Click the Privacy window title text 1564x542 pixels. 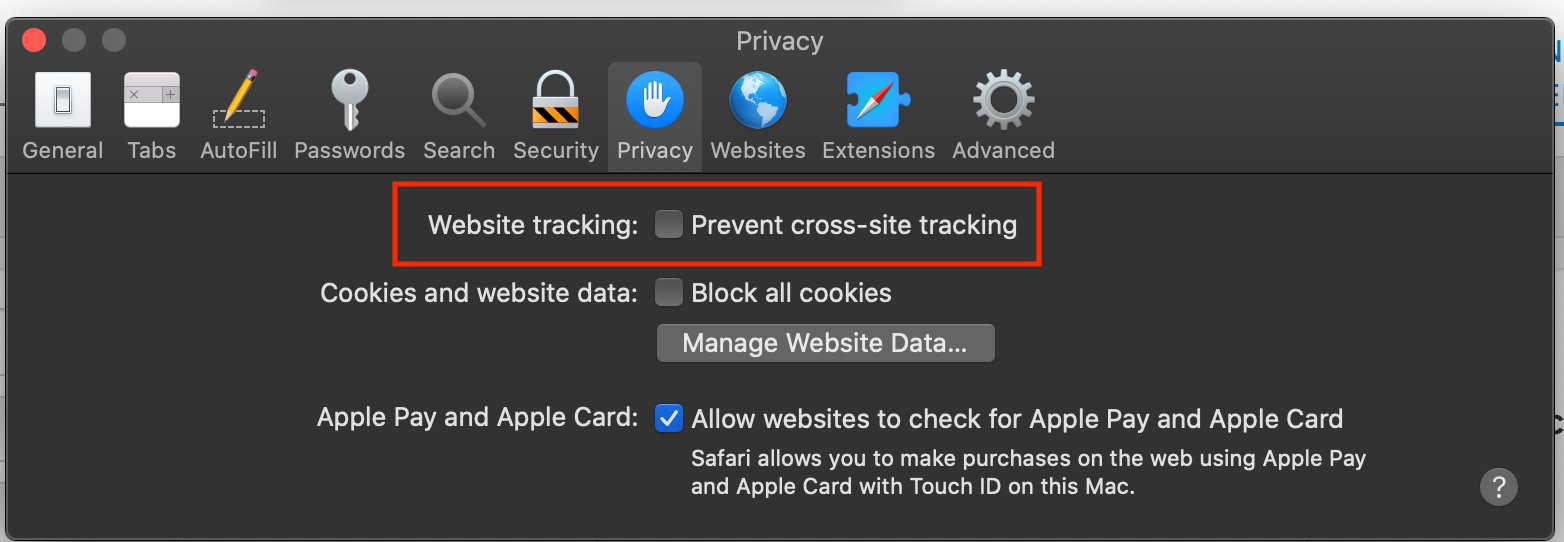(x=780, y=41)
